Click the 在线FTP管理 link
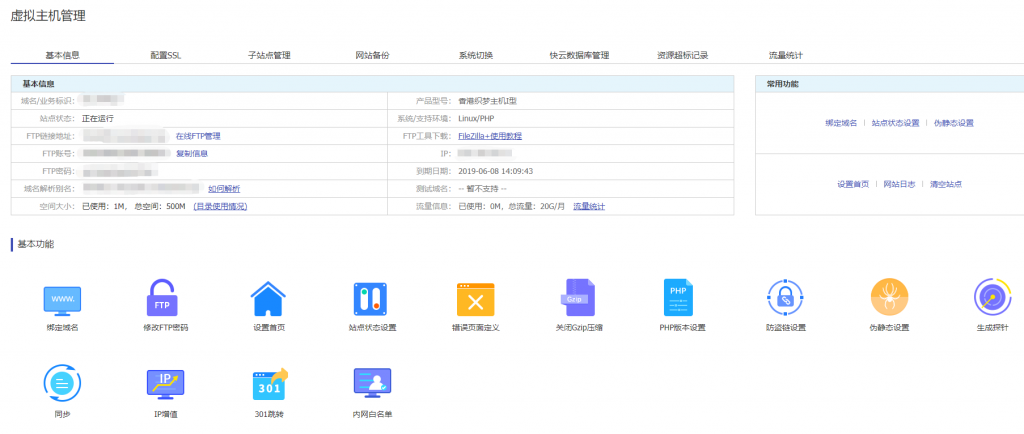Image resolution: width=1024 pixels, height=434 pixels. 197,136
